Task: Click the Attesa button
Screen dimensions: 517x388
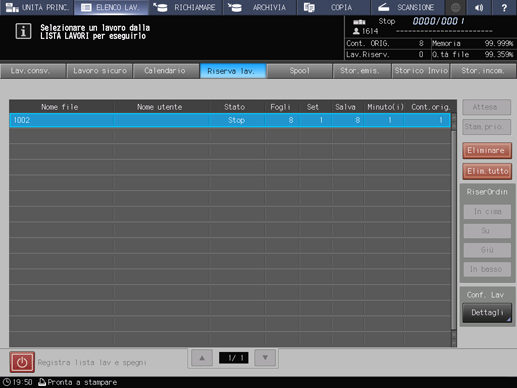Action: point(486,107)
